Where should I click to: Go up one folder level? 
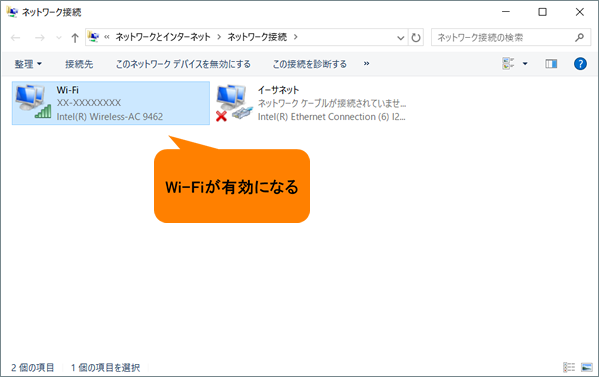point(75,37)
